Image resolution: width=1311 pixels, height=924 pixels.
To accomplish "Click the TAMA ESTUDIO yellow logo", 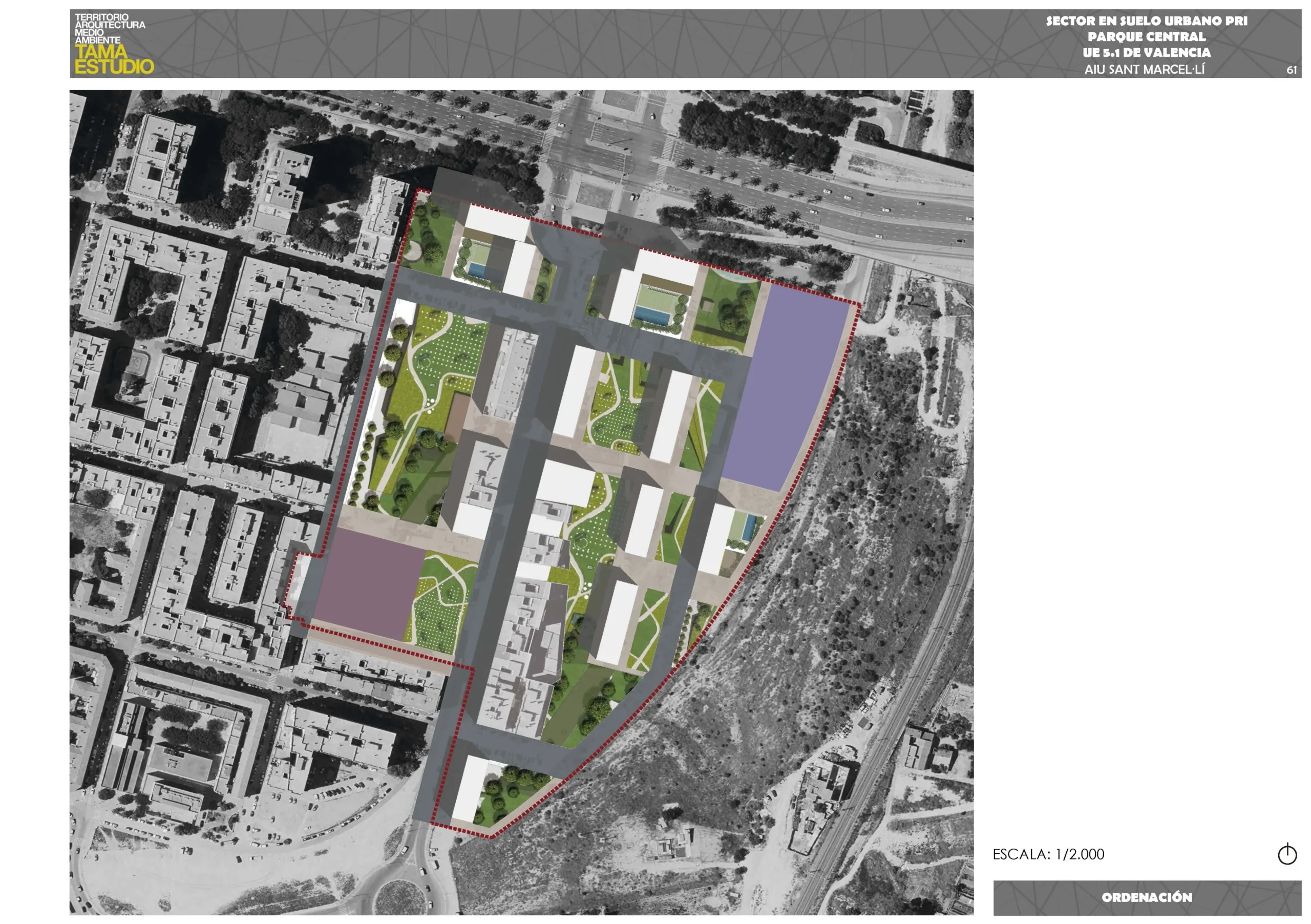I will click(x=114, y=59).
